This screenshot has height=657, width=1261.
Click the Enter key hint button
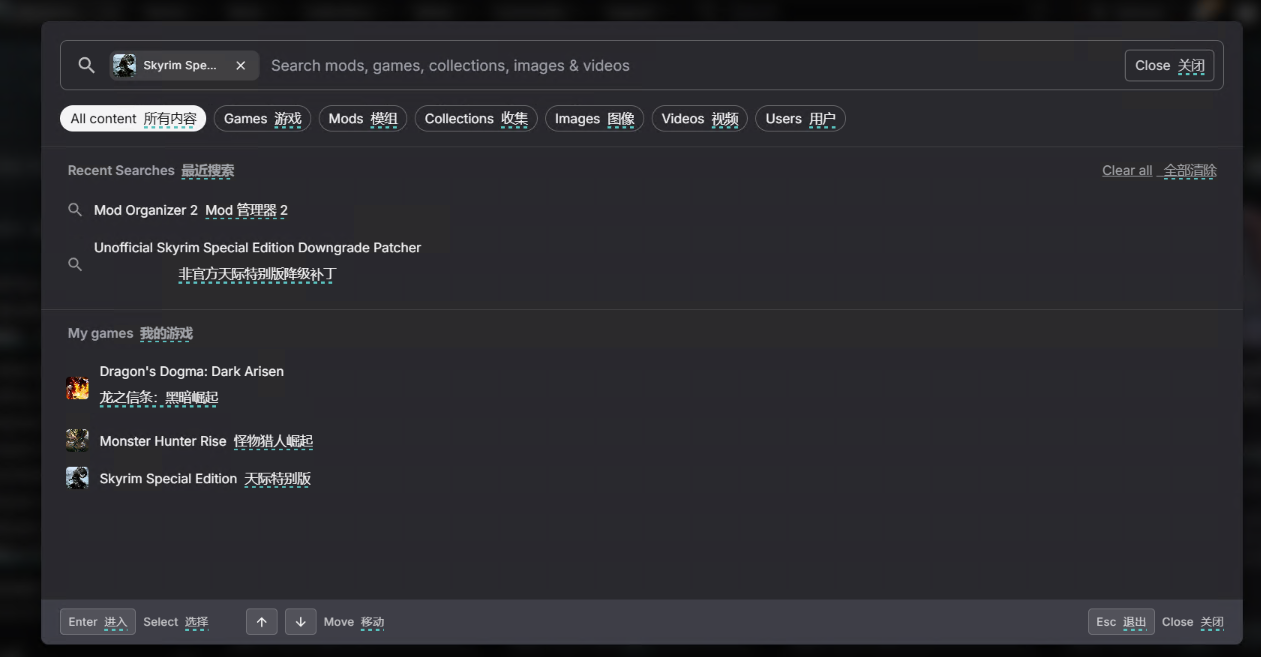coord(98,622)
